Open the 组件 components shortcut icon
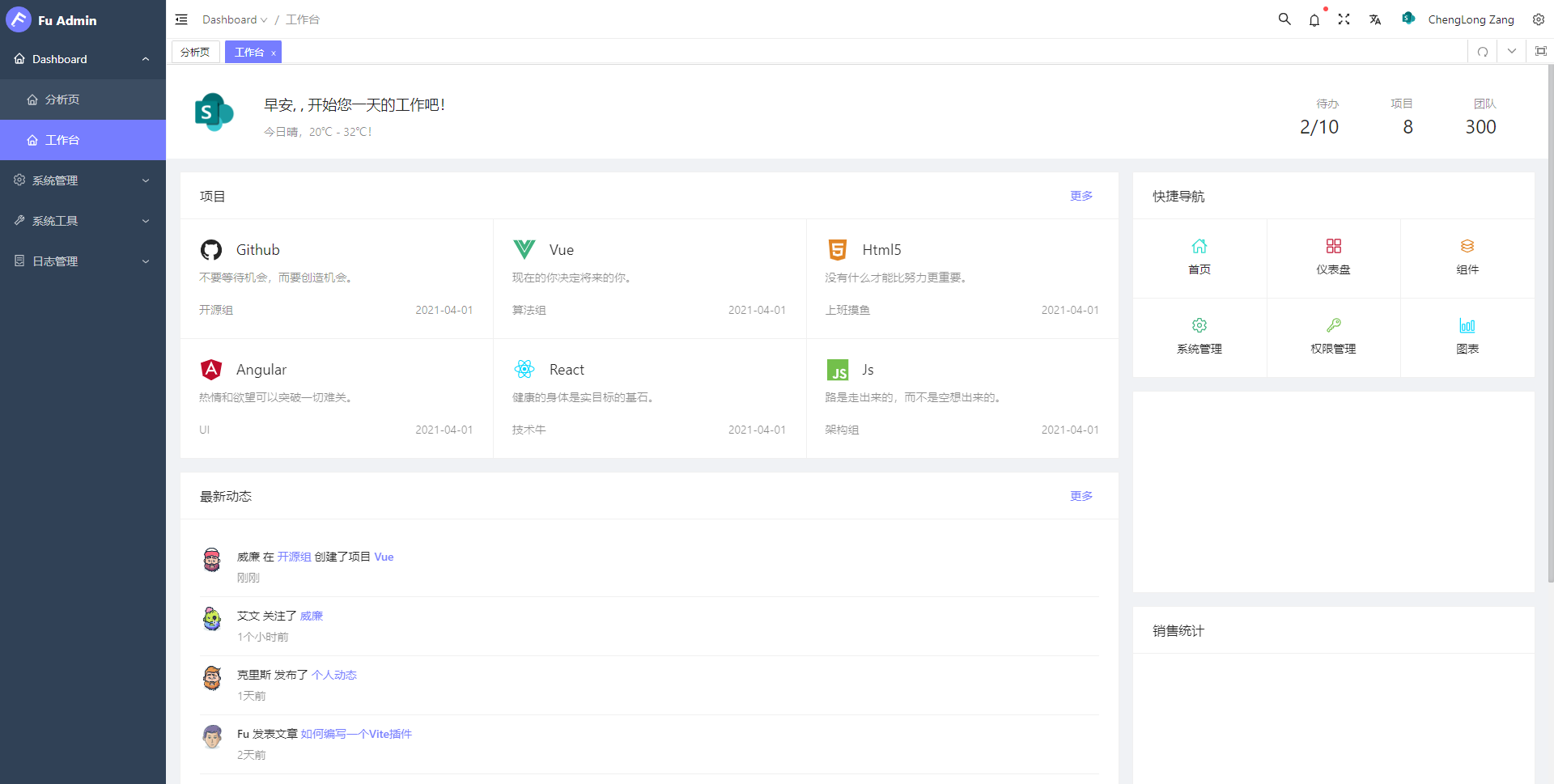The height and width of the screenshot is (784, 1554). point(1467,246)
